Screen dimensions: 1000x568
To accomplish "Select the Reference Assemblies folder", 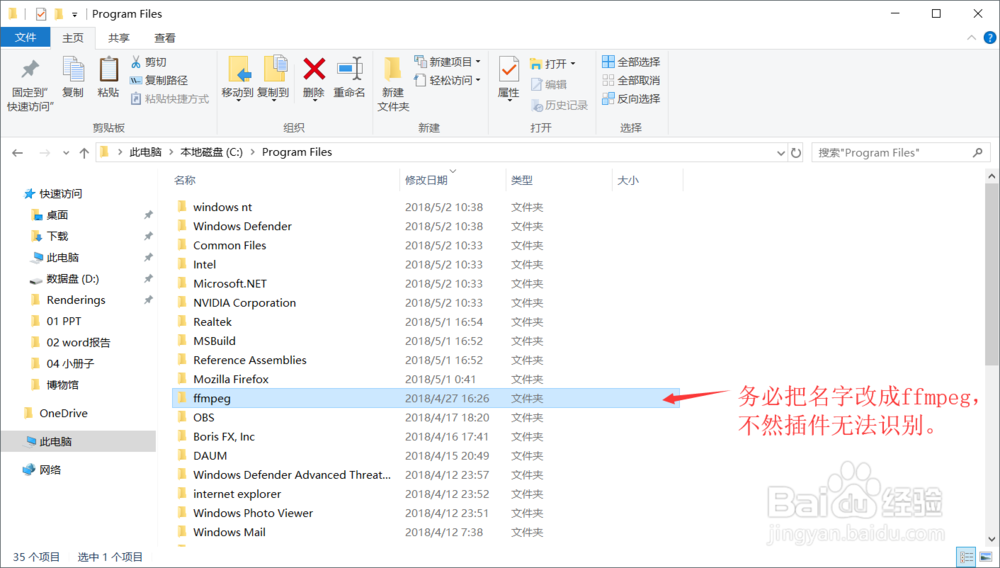I will pos(250,360).
